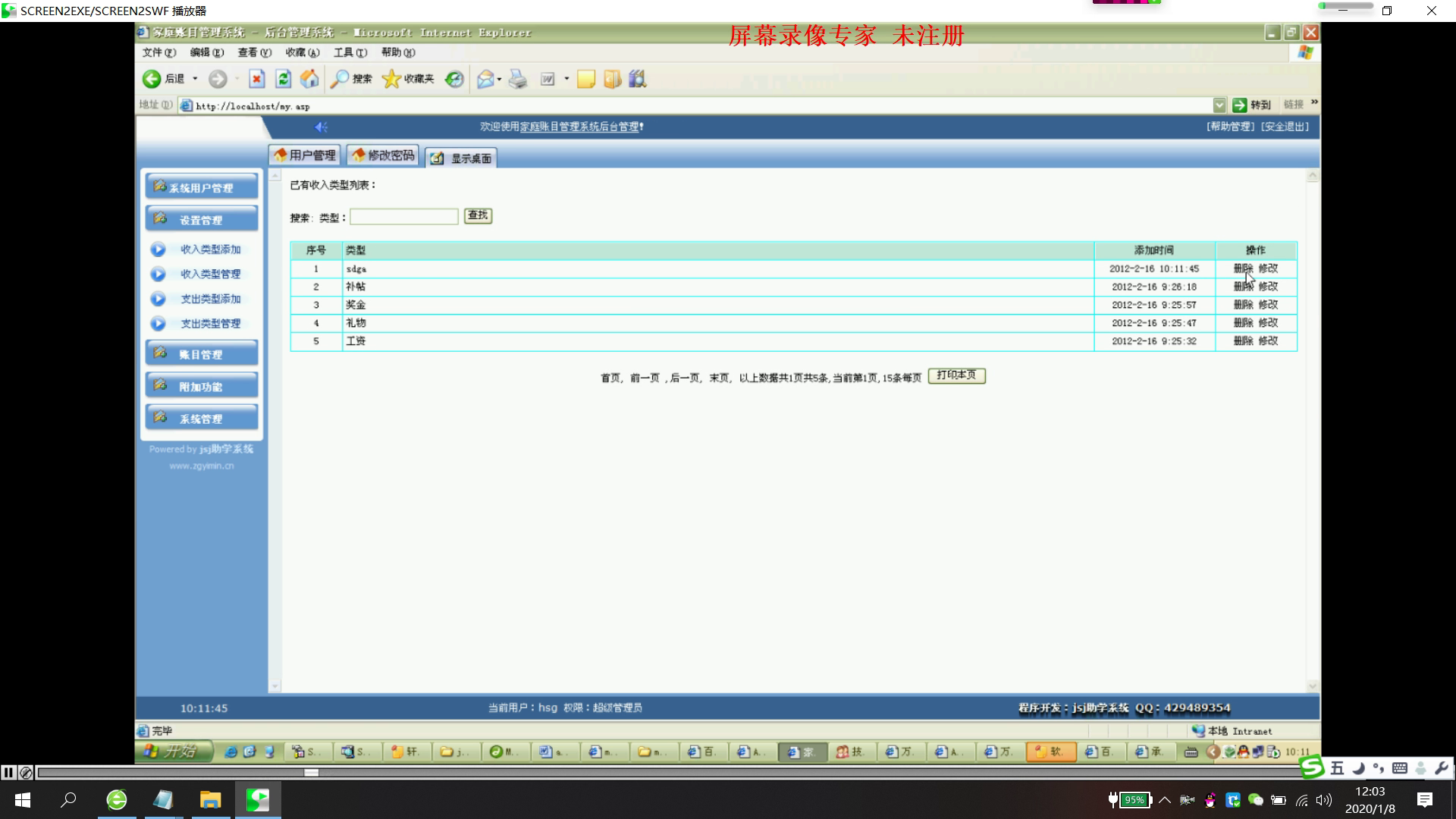The image size is (1456, 819).
Task: Open the 收入类型管理 link
Action: 210,275
